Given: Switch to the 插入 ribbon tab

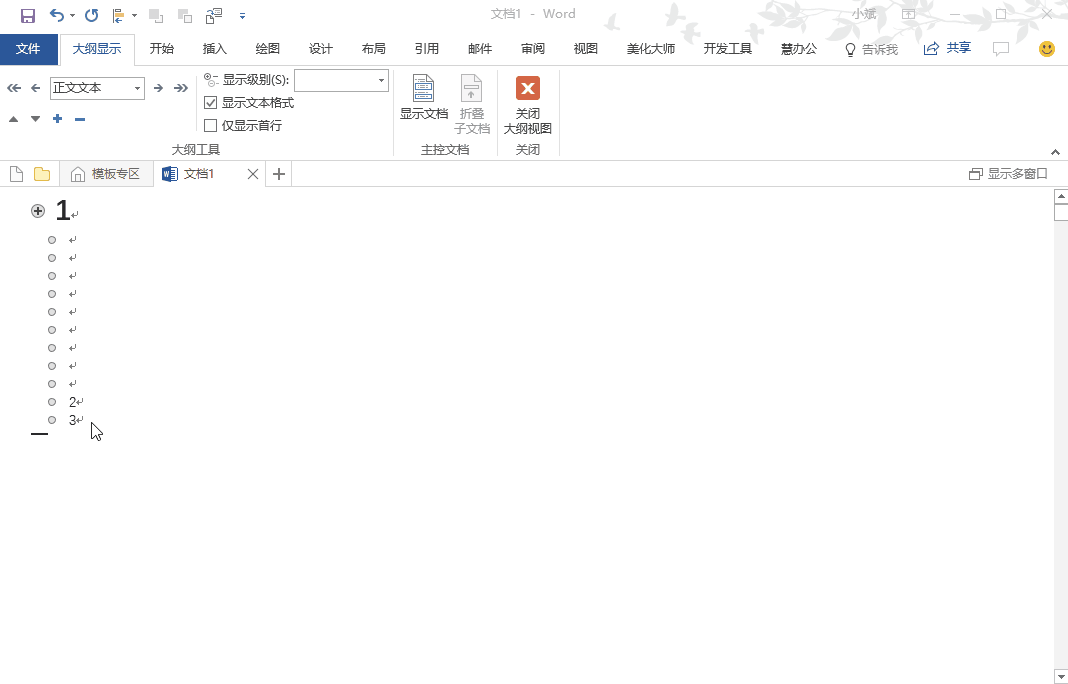Looking at the screenshot, I should pos(215,49).
